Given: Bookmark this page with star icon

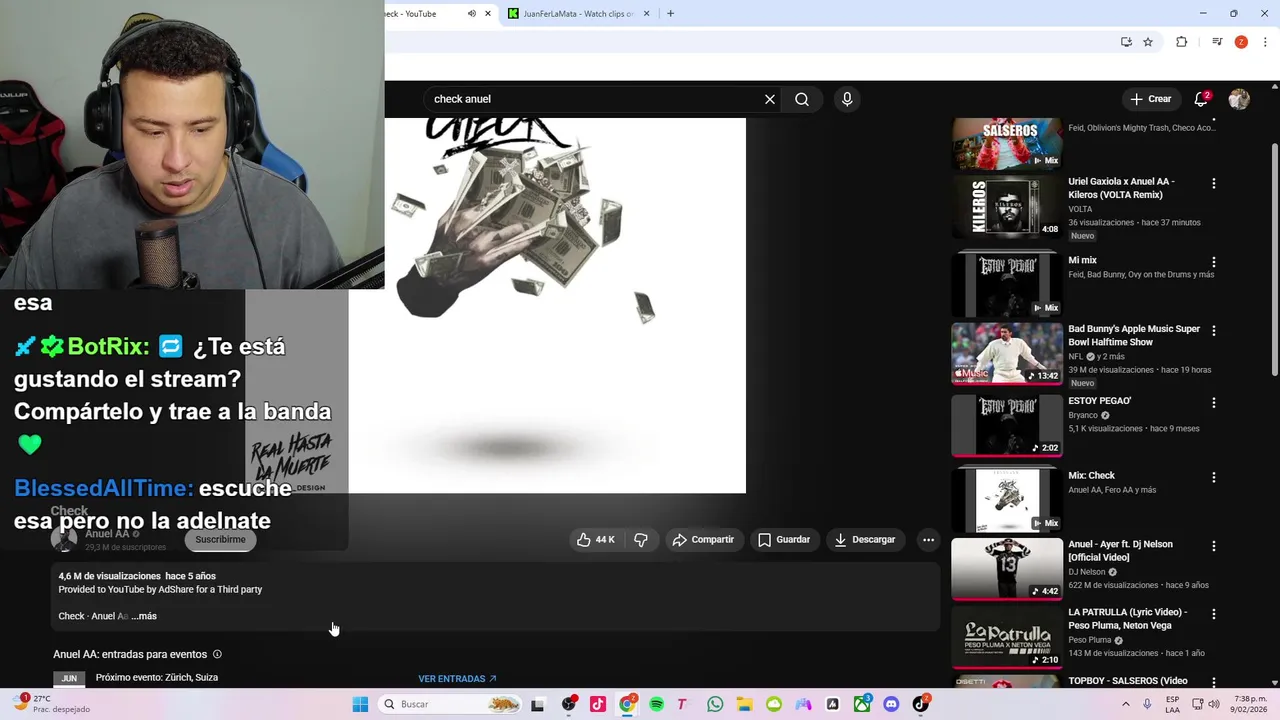Looking at the screenshot, I should pos(1148,42).
